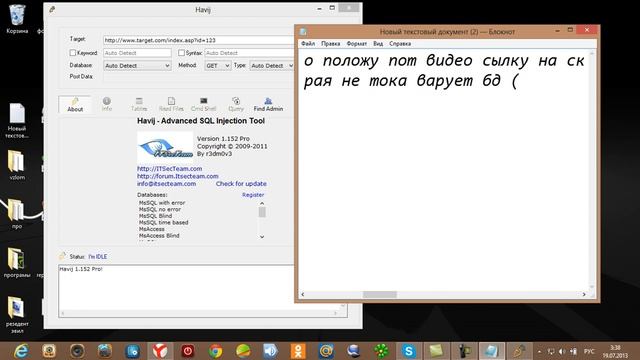Viewport: 640px width, 360px height.
Task: Launch Internet Explorer from the taskbar
Action: tap(21, 351)
